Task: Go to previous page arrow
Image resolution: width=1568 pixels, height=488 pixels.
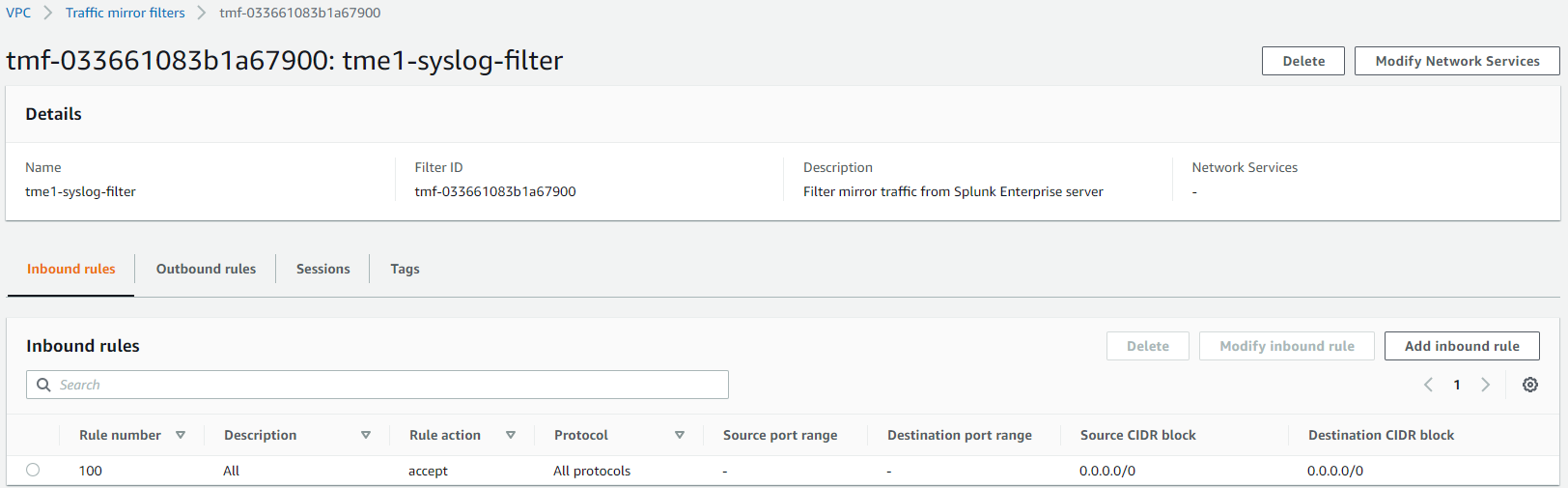Action: click(x=1428, y=385)
